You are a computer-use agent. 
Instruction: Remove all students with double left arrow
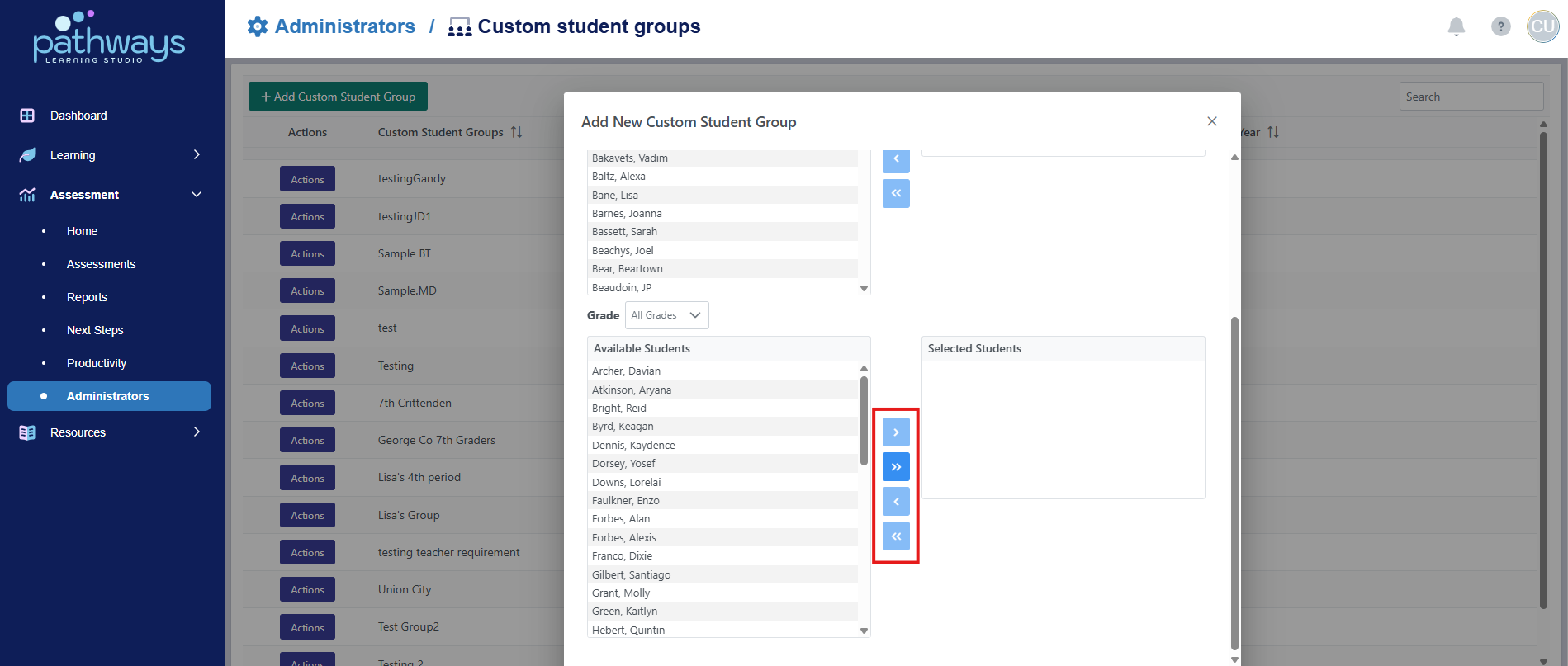[x=896, y=536]
